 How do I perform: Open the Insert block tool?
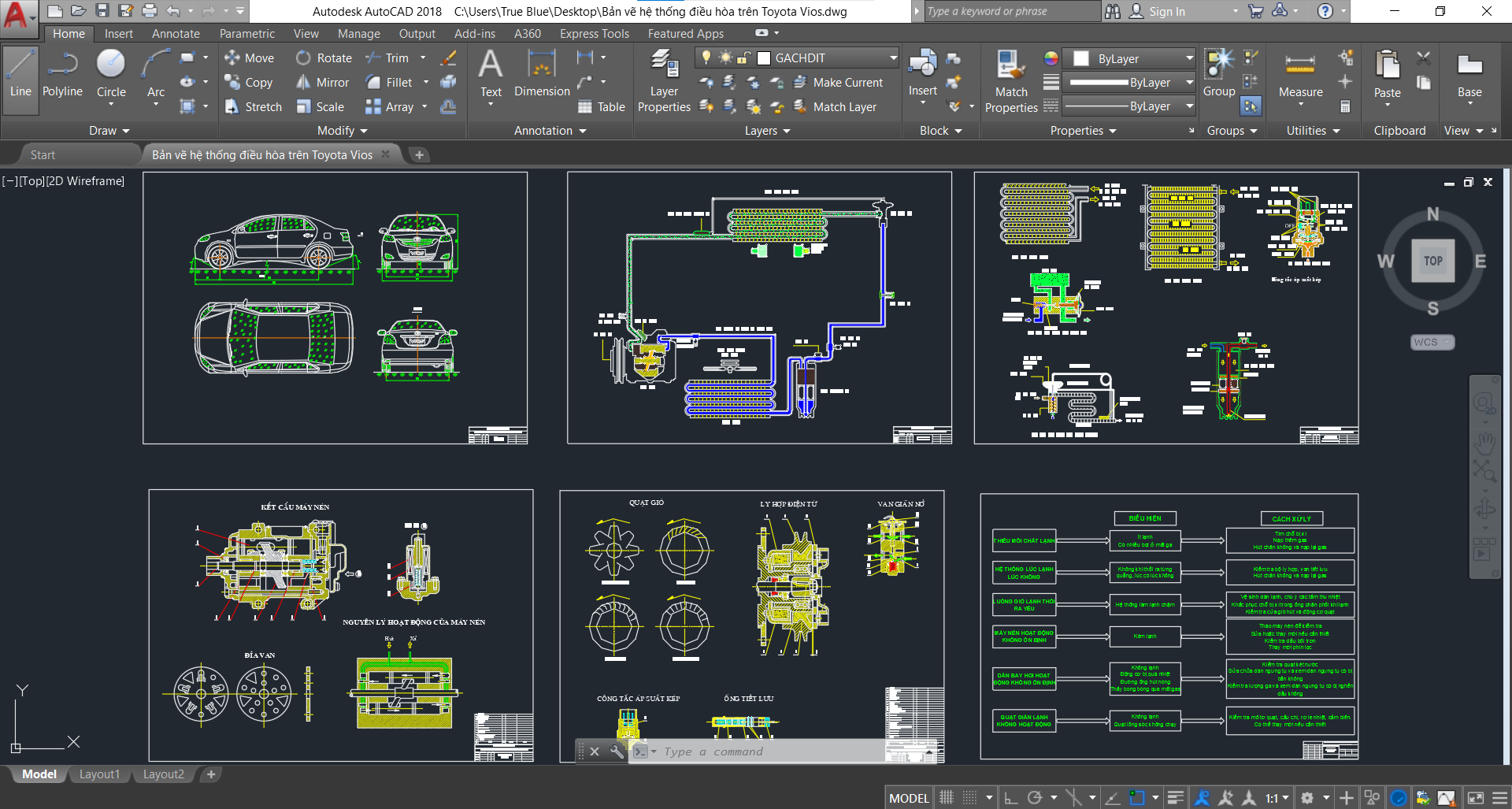(x=922, y=73)
